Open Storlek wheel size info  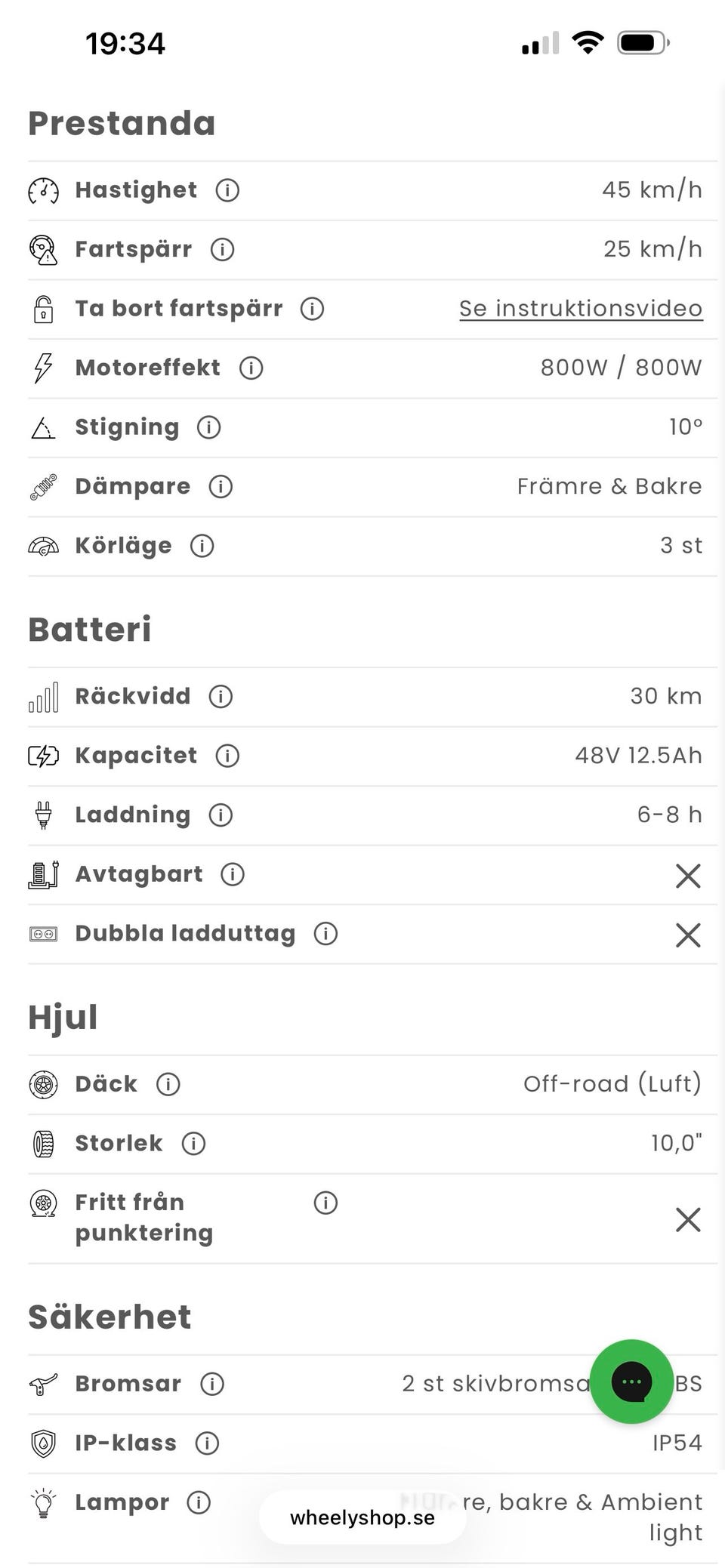click(193, 1144)
